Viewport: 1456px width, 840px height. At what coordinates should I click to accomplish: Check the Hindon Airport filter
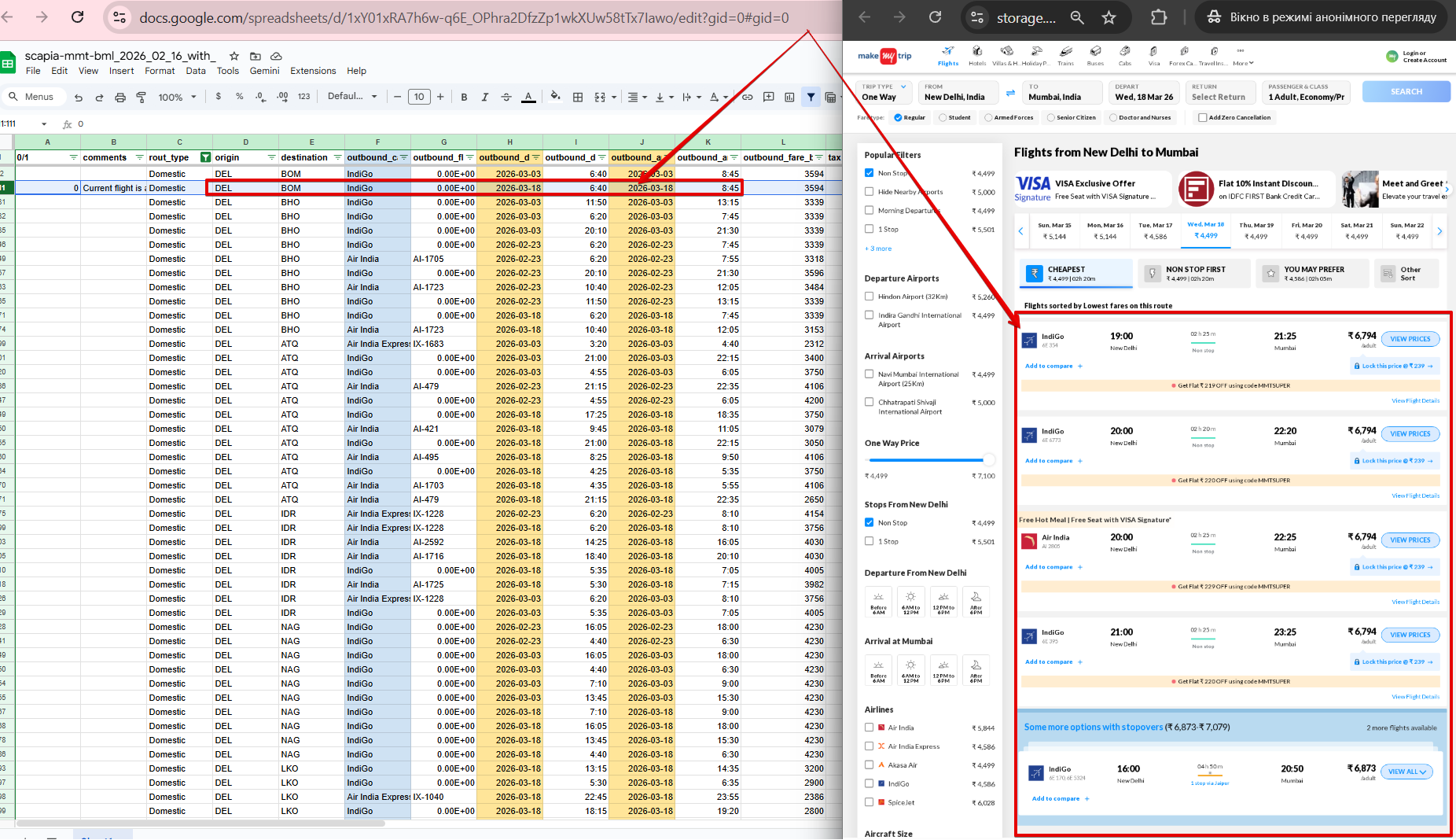(x=869, y=297)
